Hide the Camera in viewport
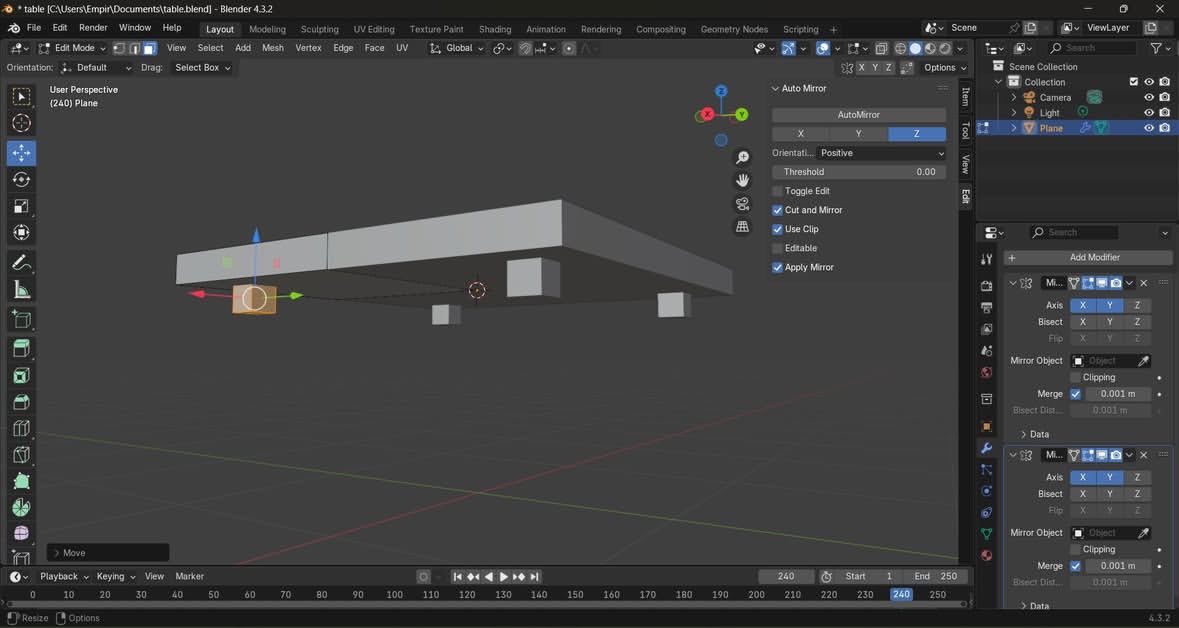This screenshot has width=1179, height=628. click(x=1149, y=97)
